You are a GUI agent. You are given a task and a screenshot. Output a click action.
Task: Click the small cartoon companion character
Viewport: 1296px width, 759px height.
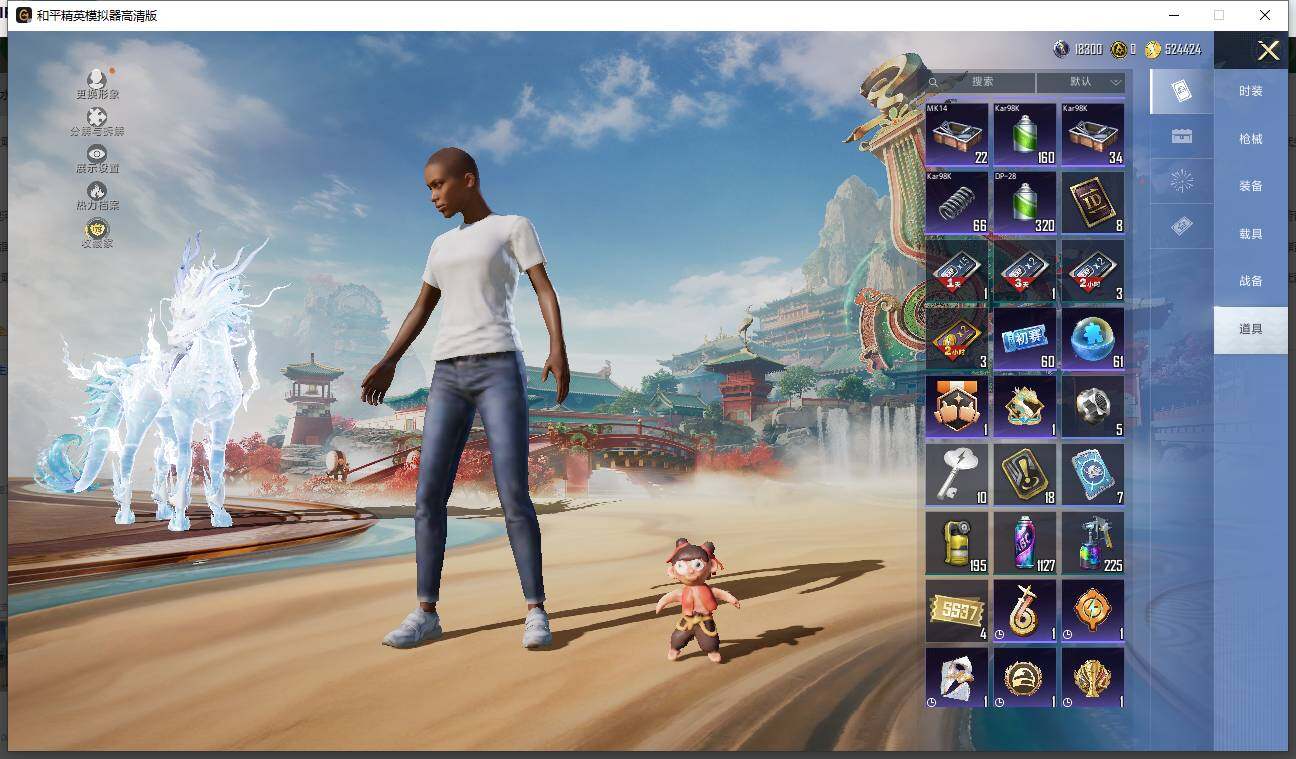point(699,599)
